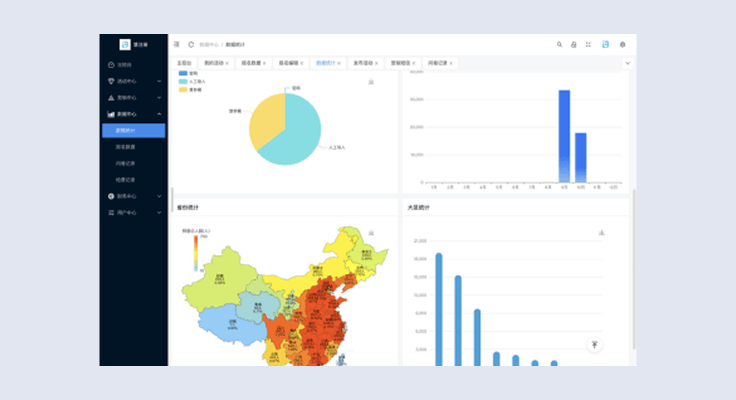The width and height of the screenshot is (736, 400).
Task: Switch to the 我的活动 tab
Action: 214,63
